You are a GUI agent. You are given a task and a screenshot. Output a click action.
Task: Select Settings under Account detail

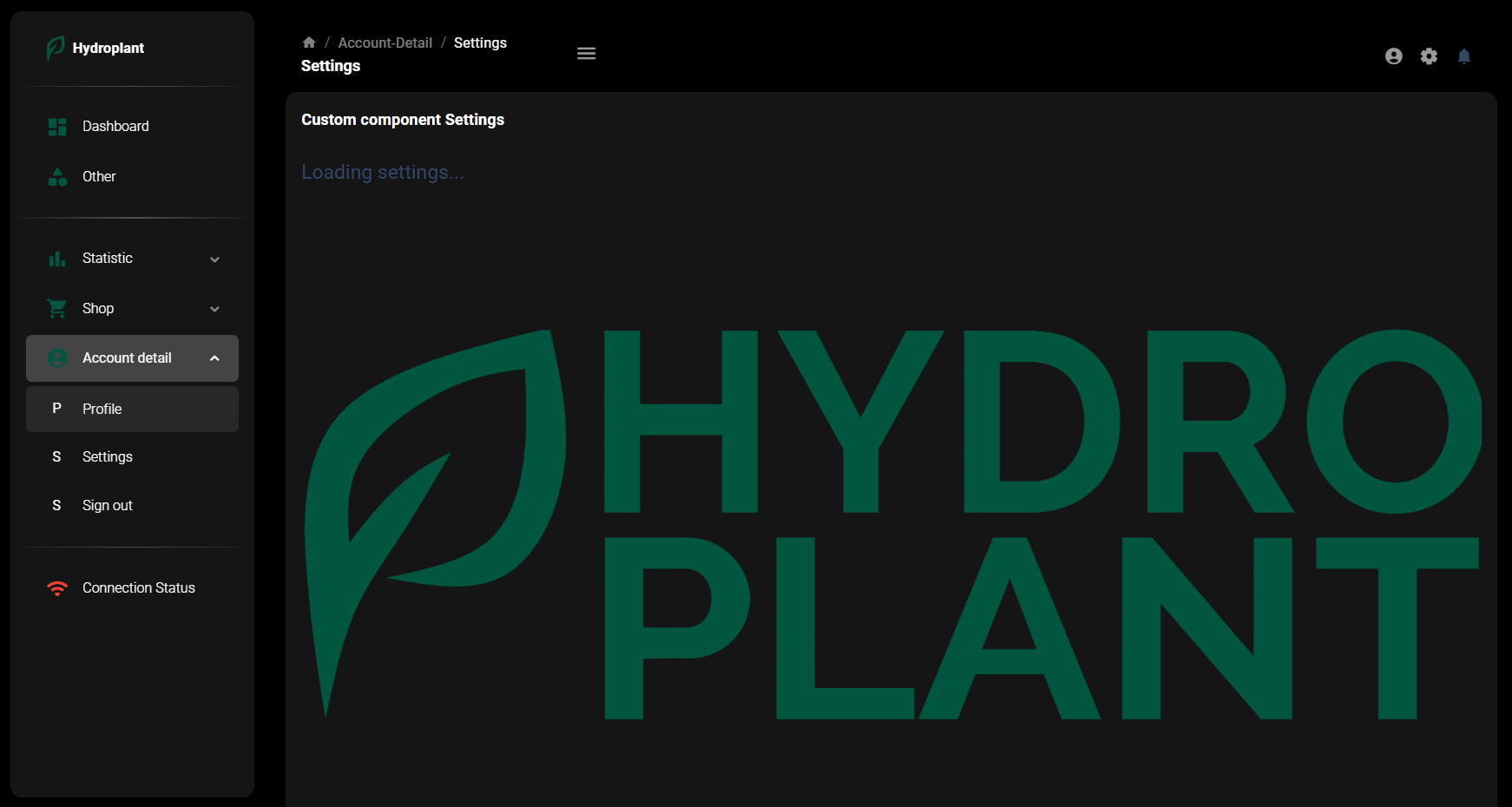click(107, 456)
